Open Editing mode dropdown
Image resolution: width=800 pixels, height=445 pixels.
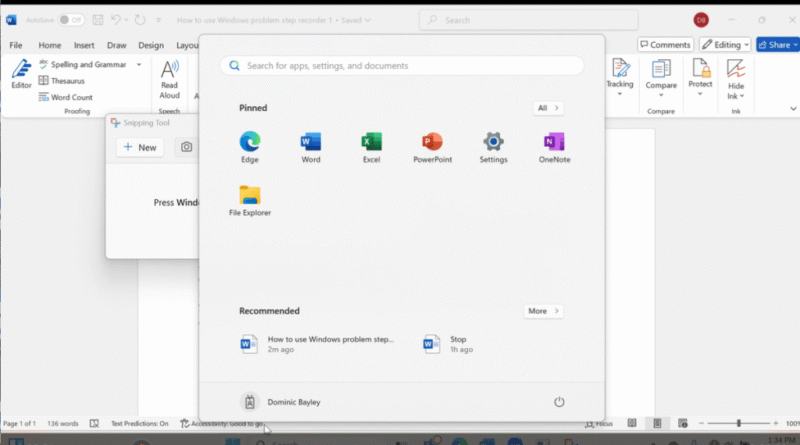[x=725, y=45]
